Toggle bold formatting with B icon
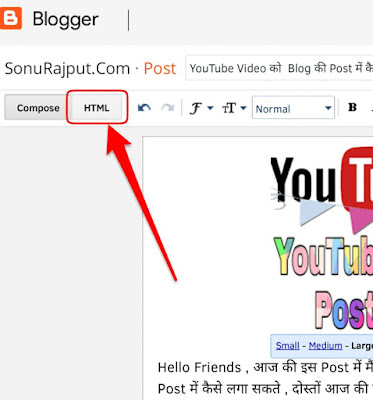 (352, 107)
